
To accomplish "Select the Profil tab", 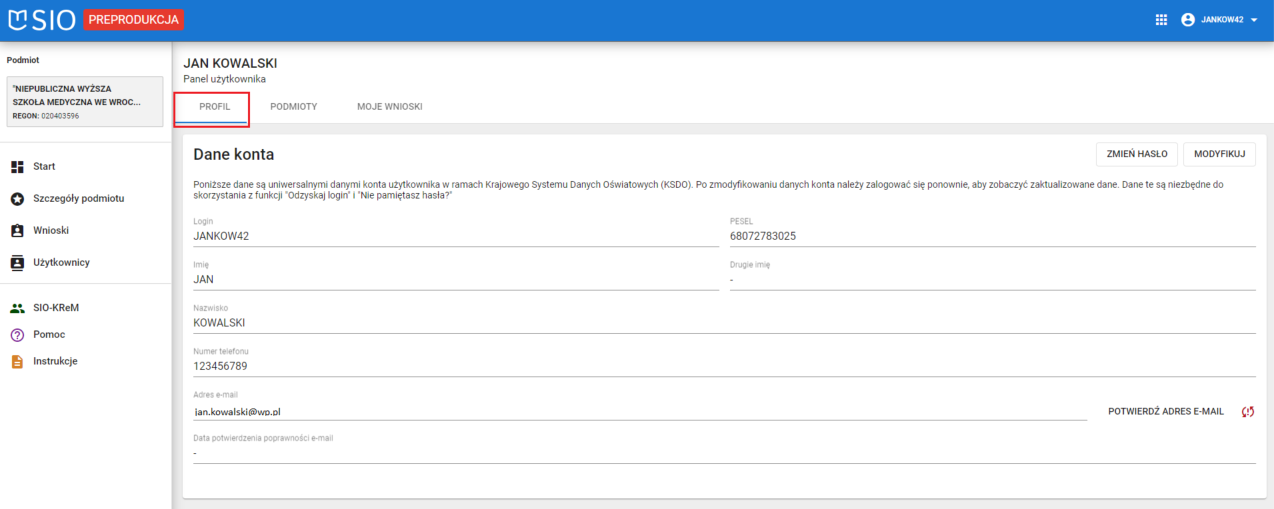I will pos(214,107).
